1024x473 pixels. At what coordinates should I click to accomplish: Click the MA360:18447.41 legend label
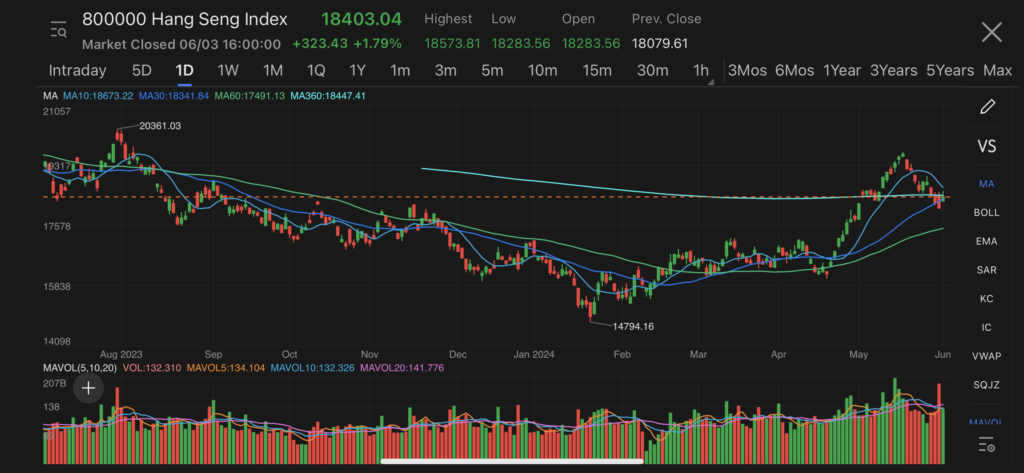pos(328,96)
